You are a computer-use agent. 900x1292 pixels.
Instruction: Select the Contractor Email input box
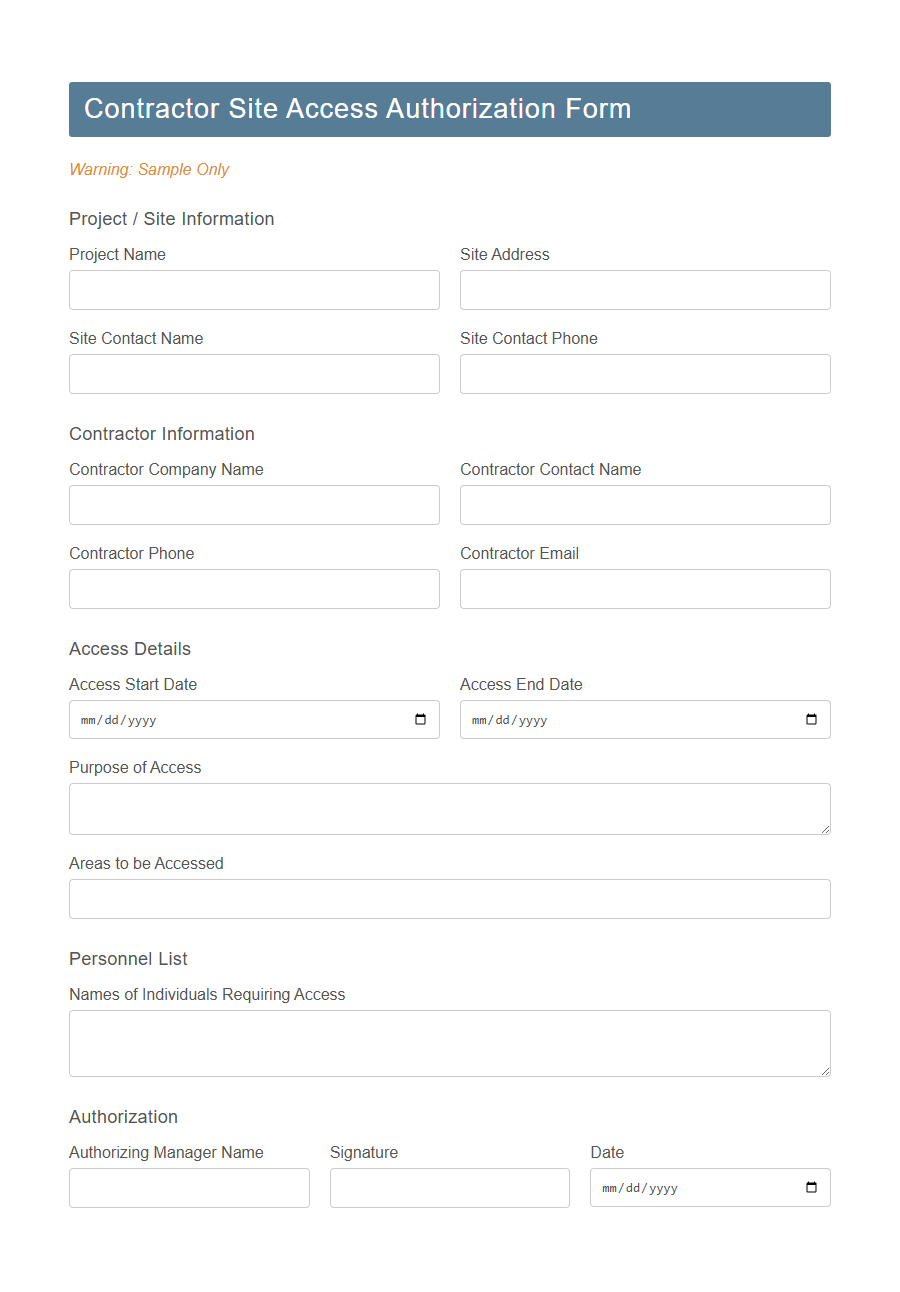point(645,589)
